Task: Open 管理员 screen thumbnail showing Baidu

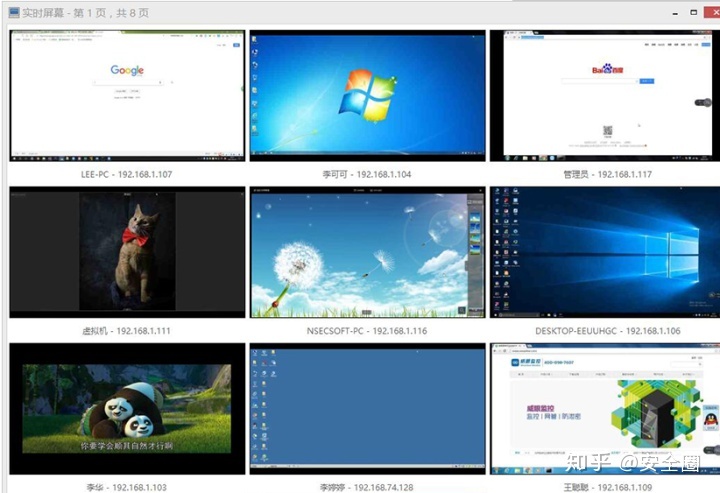Action: tap(605, 95)
